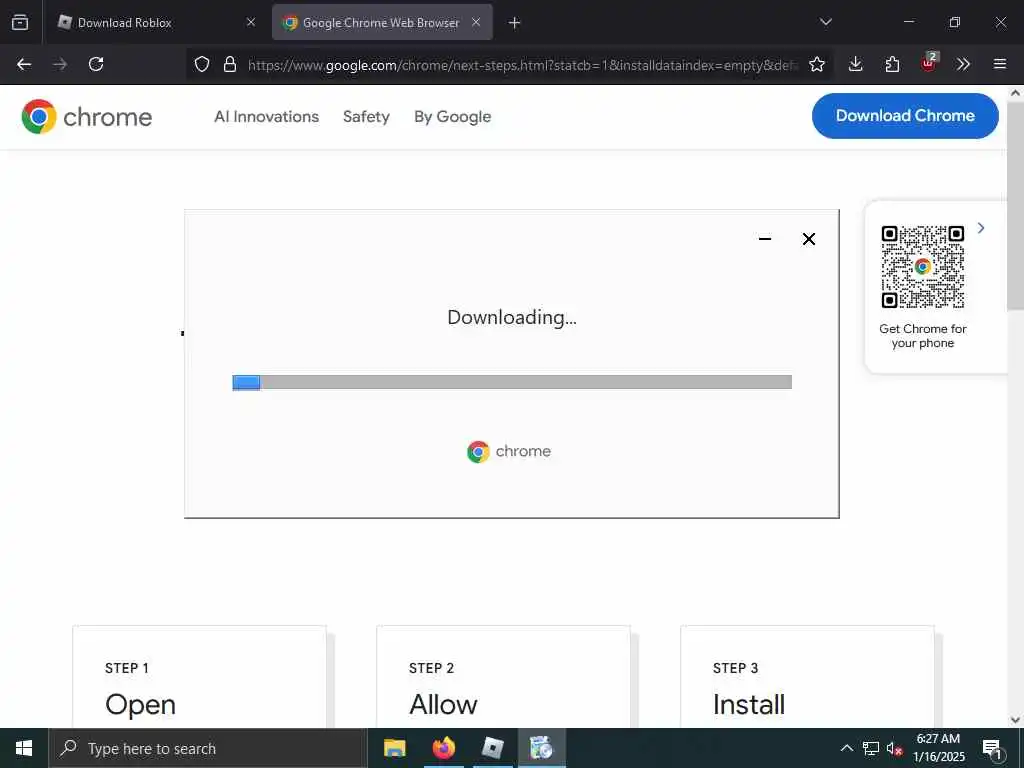Open the AI Innovations menu item
This screenshot has height=768, width=1024.
[266, 117]
